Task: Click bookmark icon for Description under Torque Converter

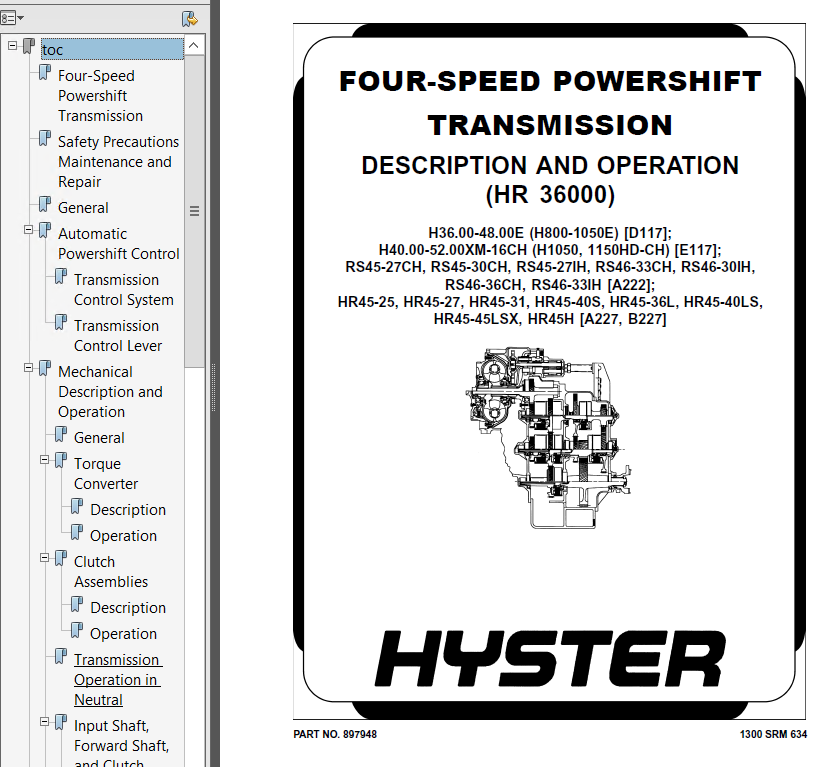Action: [x=77, y=506]
